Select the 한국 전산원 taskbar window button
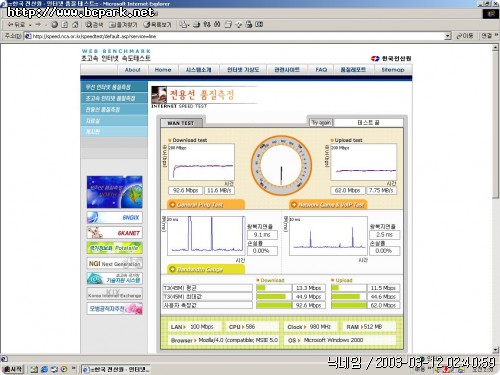Screen dimensions: 500x375 tap(116, 369)
